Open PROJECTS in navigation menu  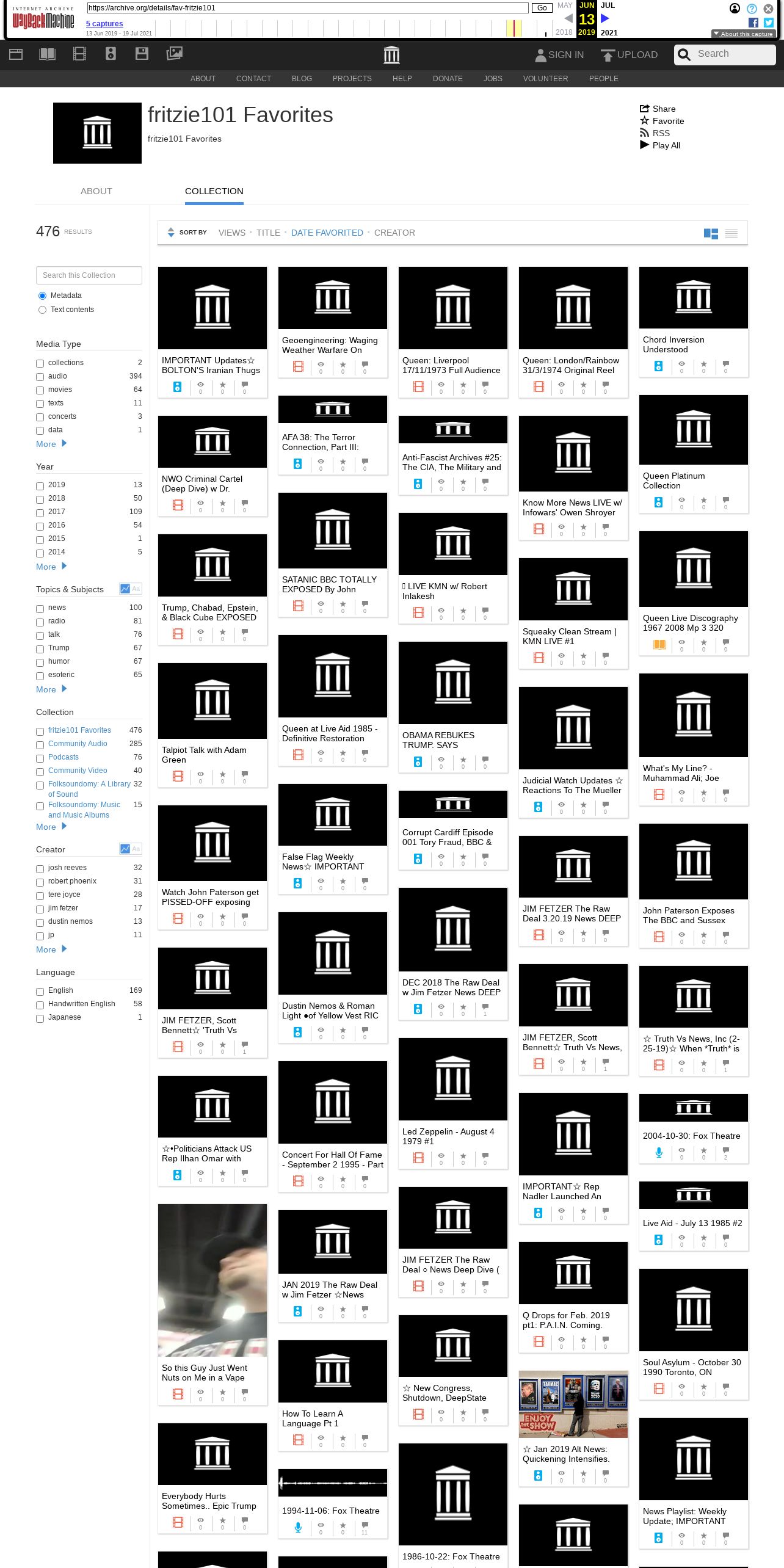coord(352,79)
